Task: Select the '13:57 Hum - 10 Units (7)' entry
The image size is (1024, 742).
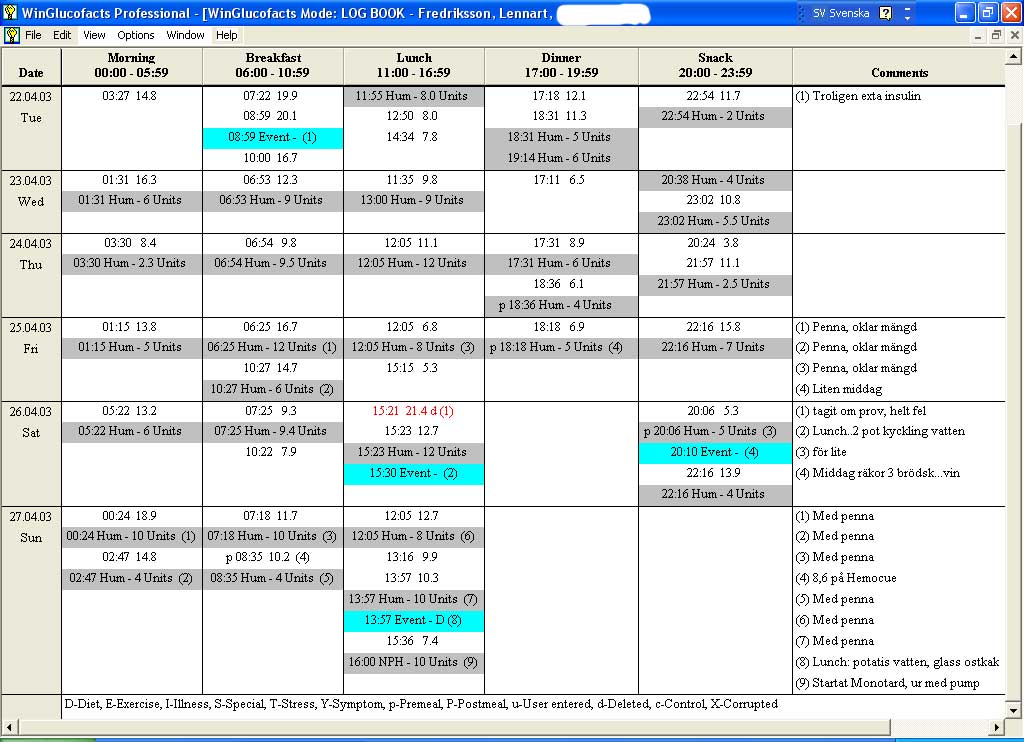Action: coord(413,600)
